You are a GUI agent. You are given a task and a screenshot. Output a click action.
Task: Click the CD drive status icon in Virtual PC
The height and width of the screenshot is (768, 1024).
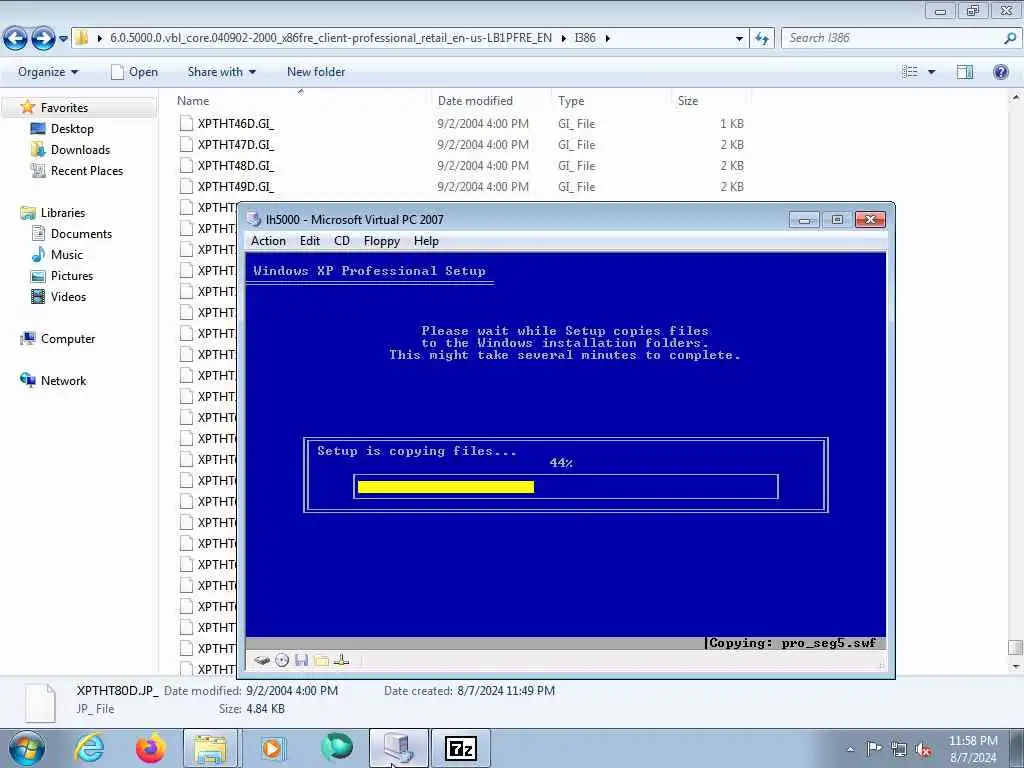coord(281,660)
